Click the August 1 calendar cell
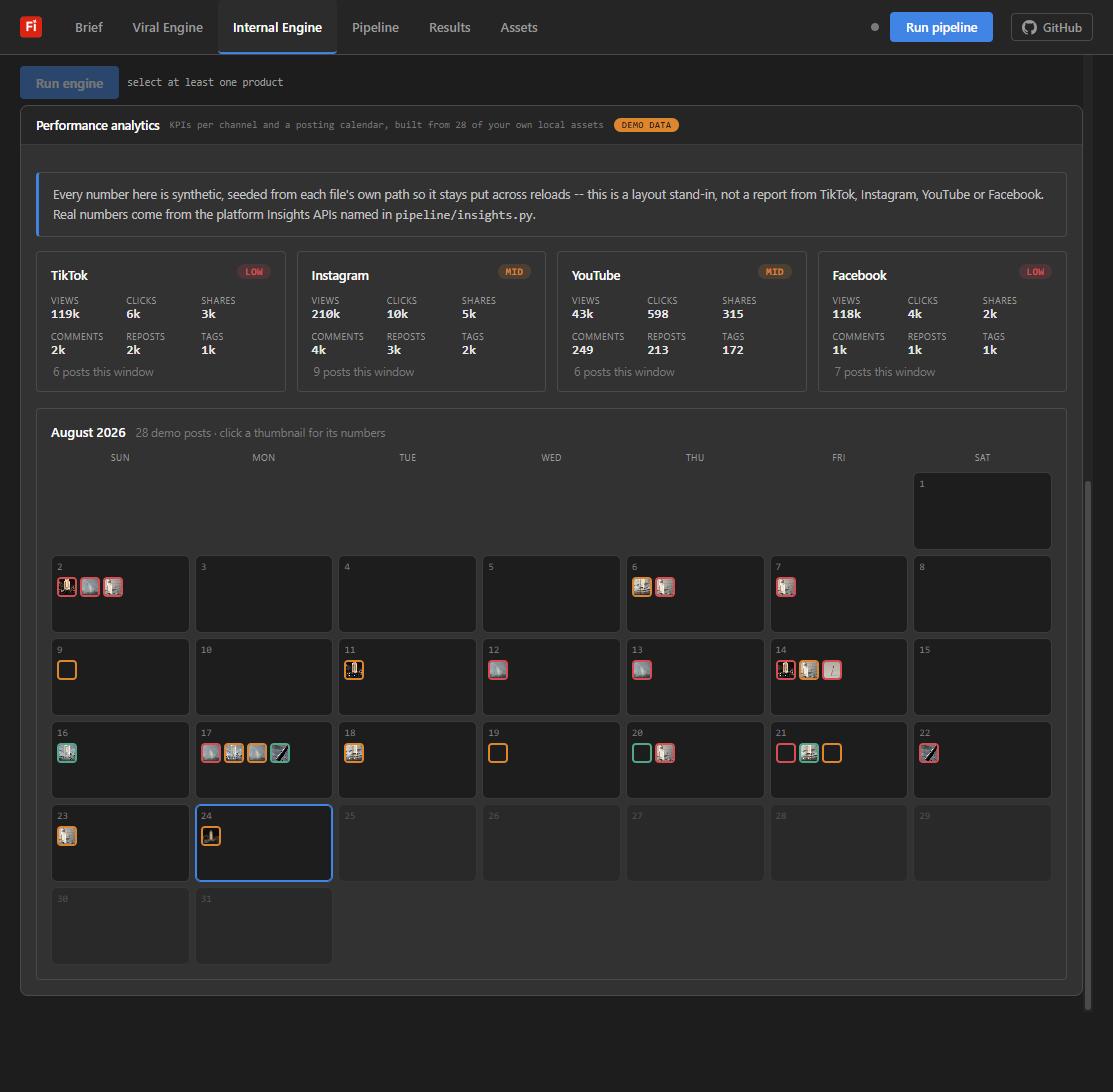The width and height of the screenshot is (1113, 1092). [982, 511]
